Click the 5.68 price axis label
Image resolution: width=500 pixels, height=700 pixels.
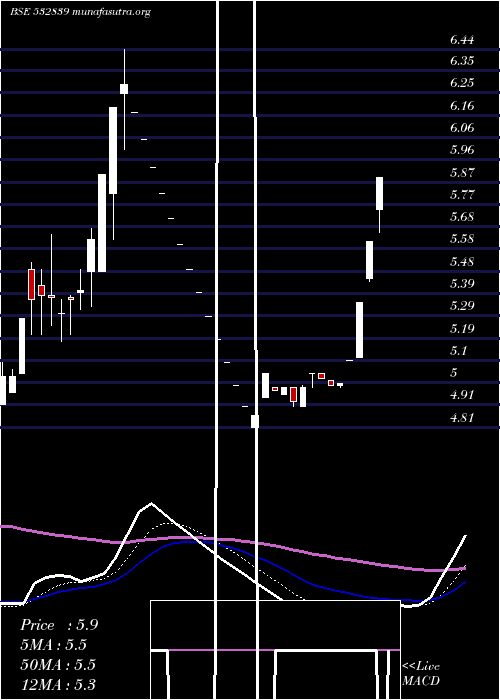click(x=462, y=217)
